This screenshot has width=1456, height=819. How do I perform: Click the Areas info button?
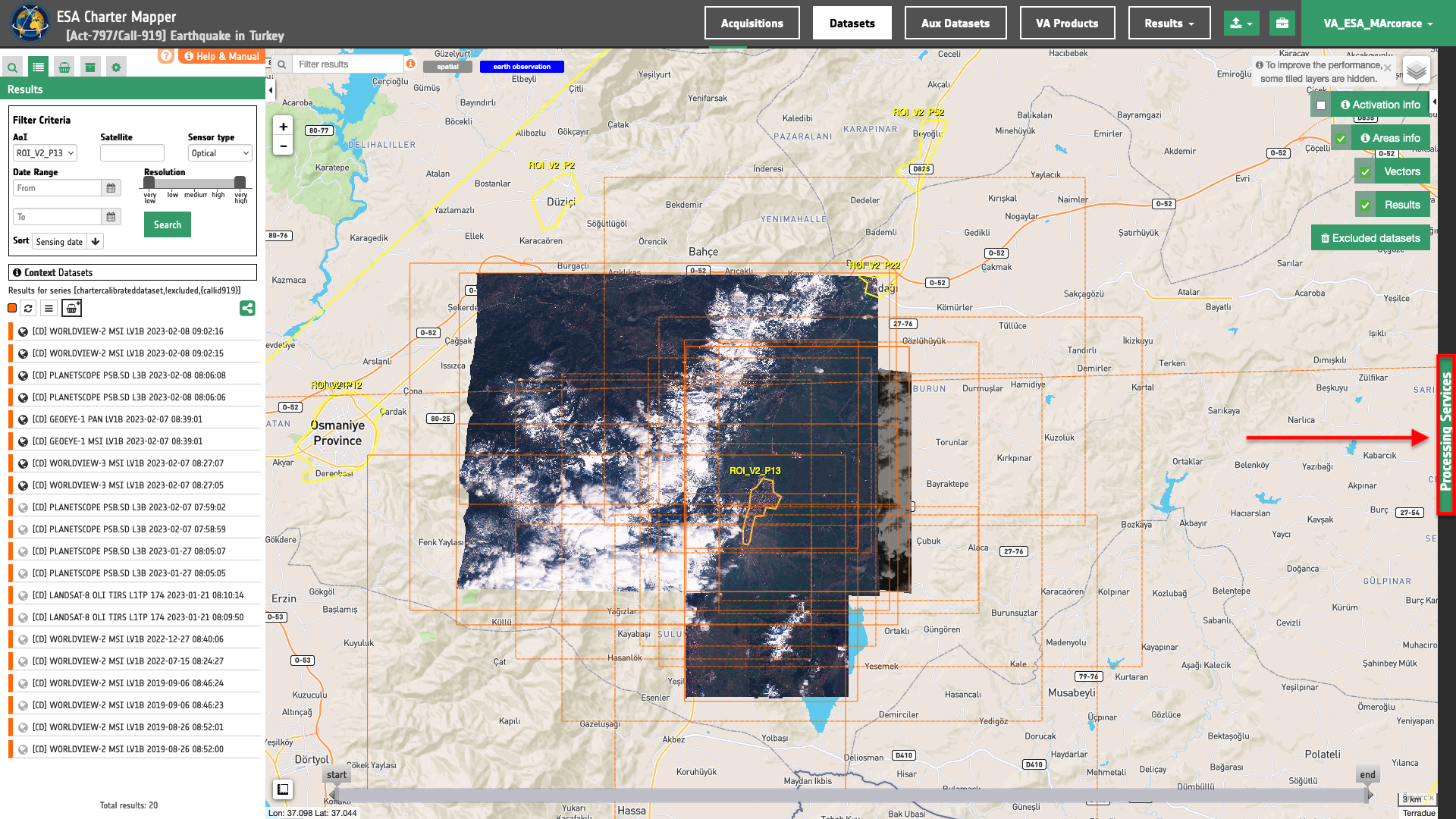(1390, 139)
